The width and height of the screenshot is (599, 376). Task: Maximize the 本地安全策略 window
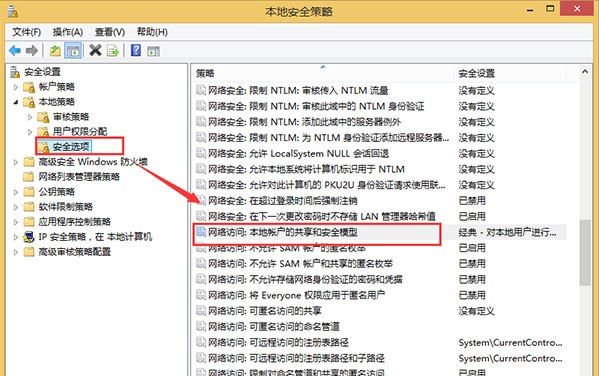(x=550, y=9)
